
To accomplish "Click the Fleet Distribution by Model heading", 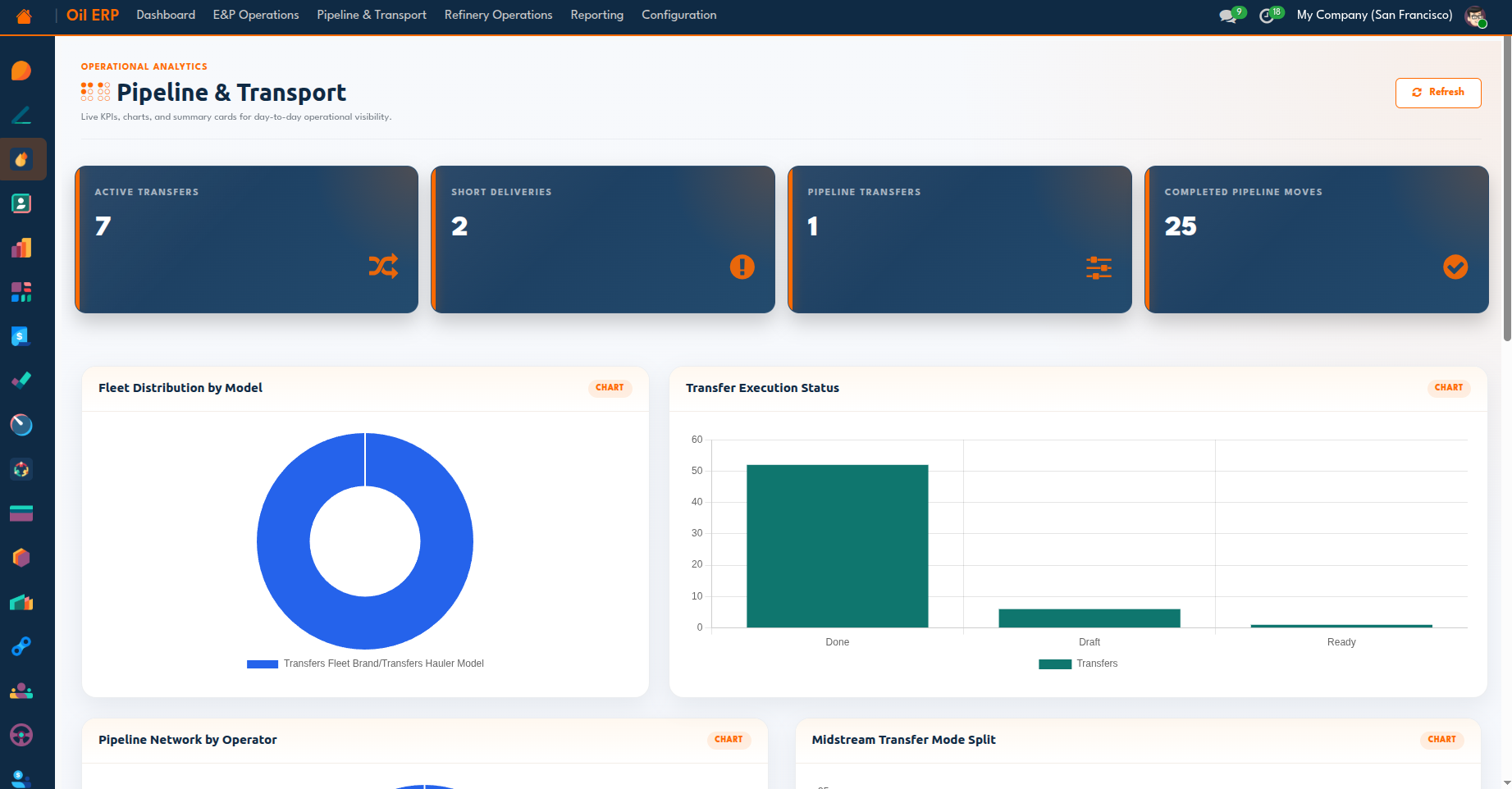I will tap(180, 388).
